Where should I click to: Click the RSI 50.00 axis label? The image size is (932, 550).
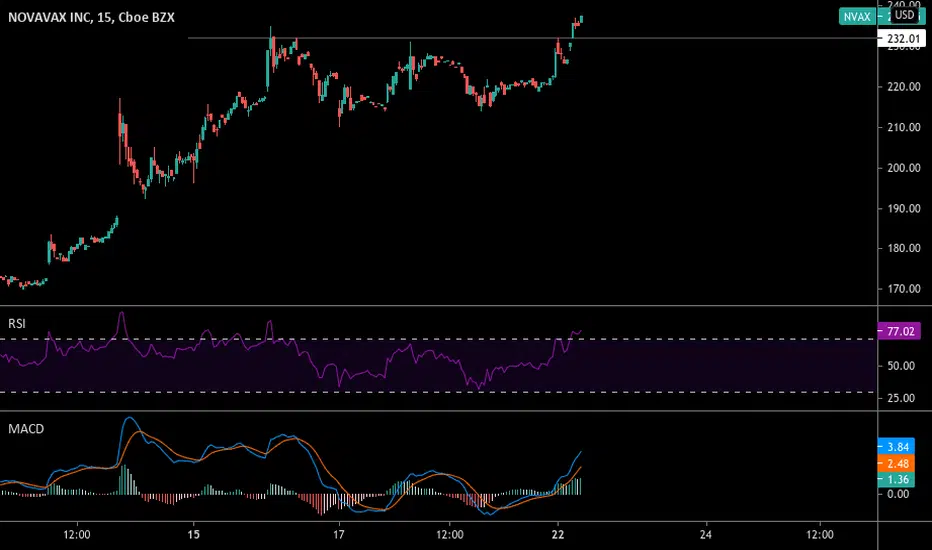(901, 366)
